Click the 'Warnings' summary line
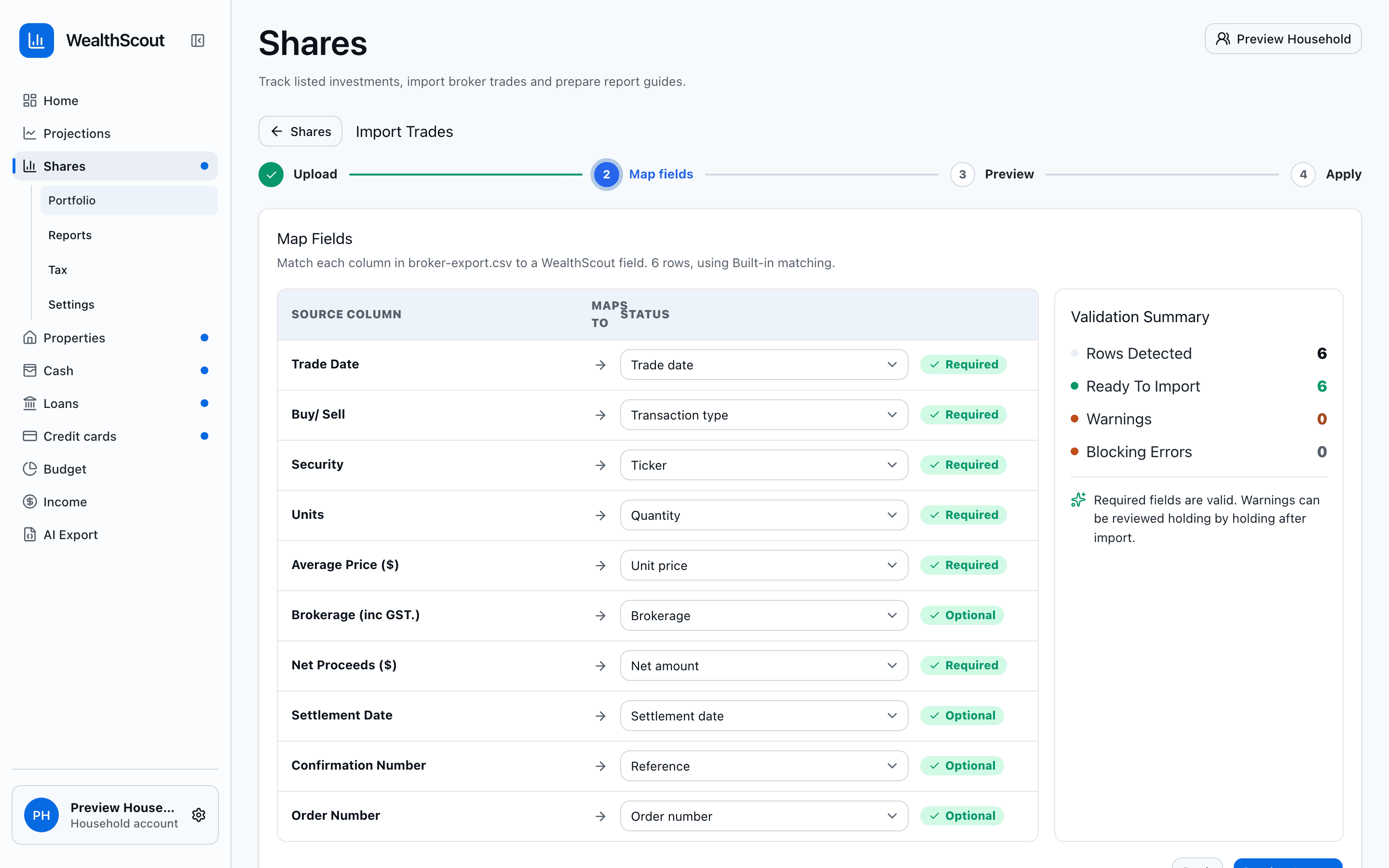This screenshot has width=1389, height=868. [x=1198, y=419]
